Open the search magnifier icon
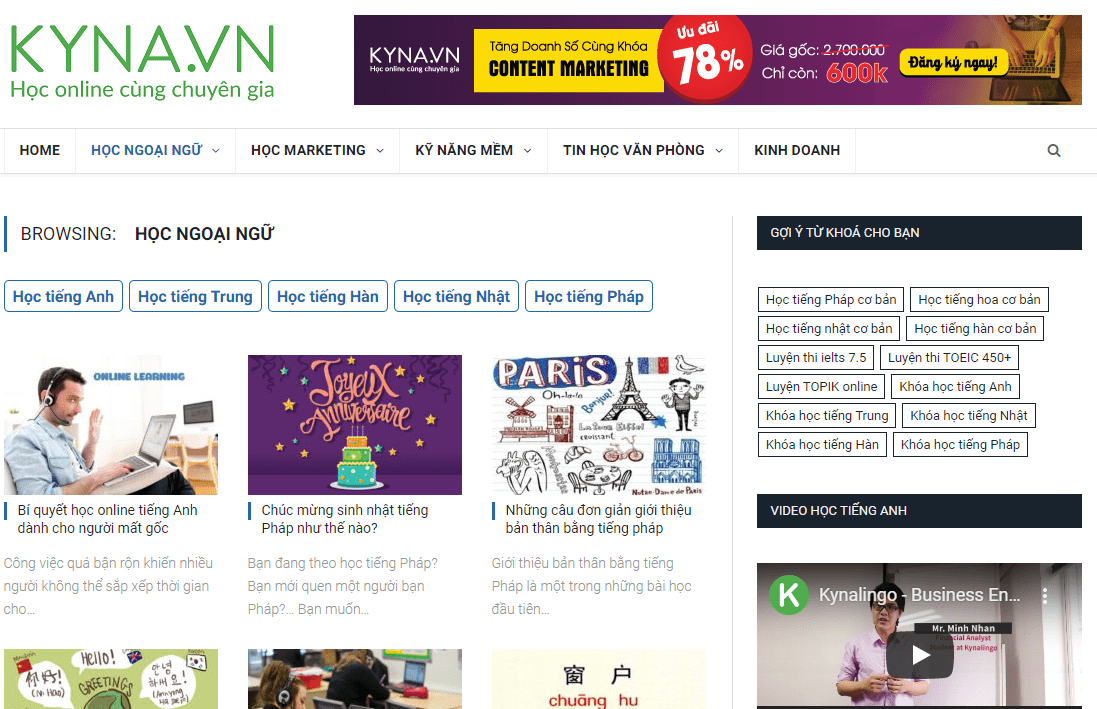The height and width of the screenshot is (709, 1097). [x=1054, y=150]
